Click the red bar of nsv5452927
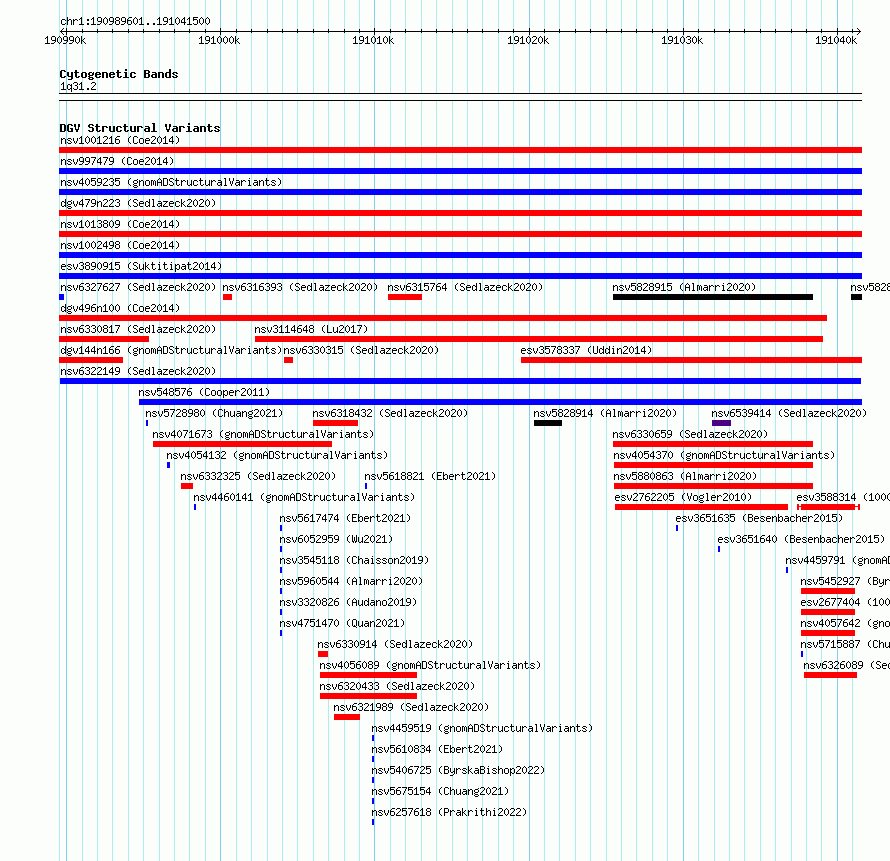The width and height of the screenshot is (890, 861). [828, 591]
